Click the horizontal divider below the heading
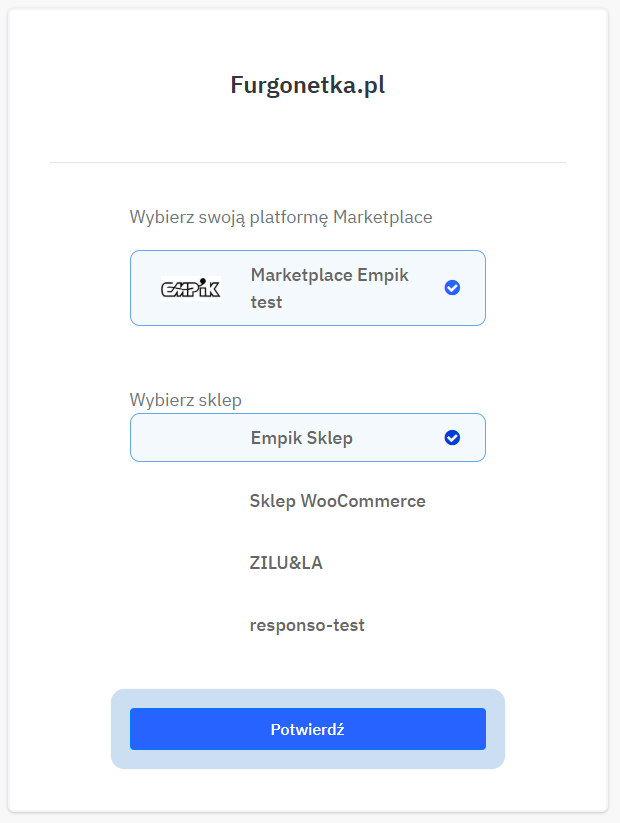This screenshot has height=823, width=620. tap(308, 162)
